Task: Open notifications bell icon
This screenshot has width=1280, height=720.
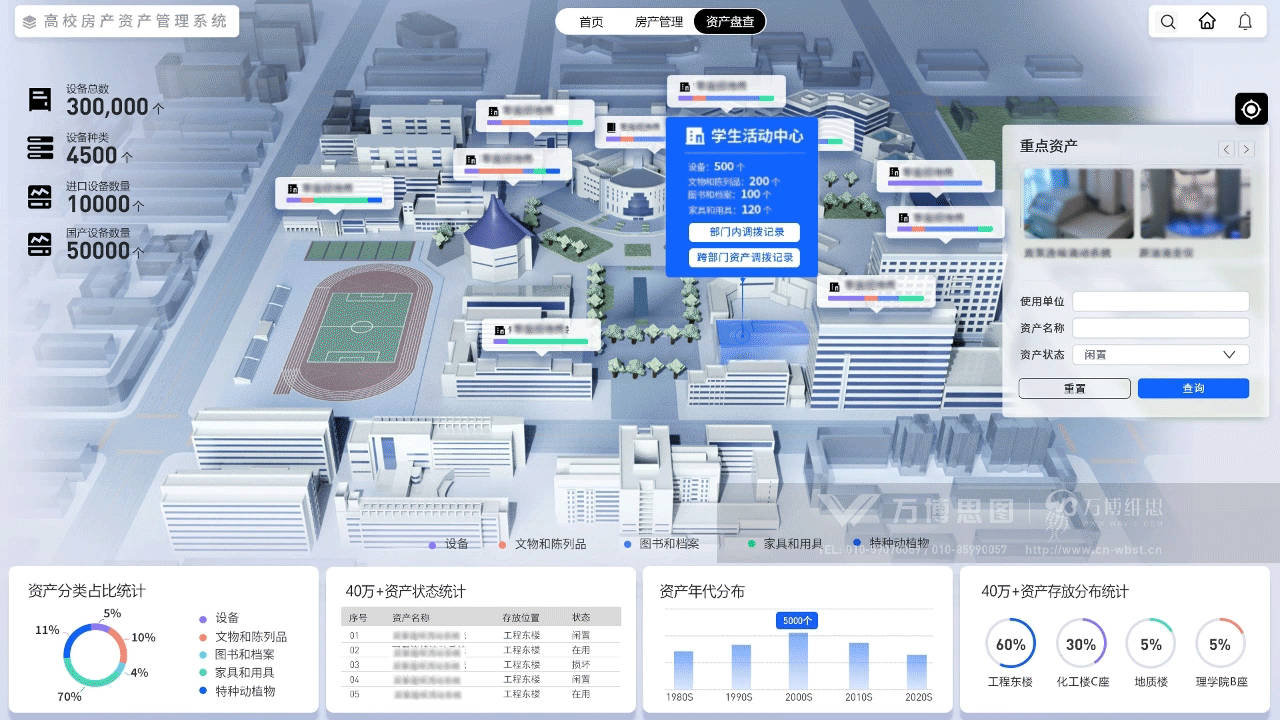Action: click(1245, 22)
